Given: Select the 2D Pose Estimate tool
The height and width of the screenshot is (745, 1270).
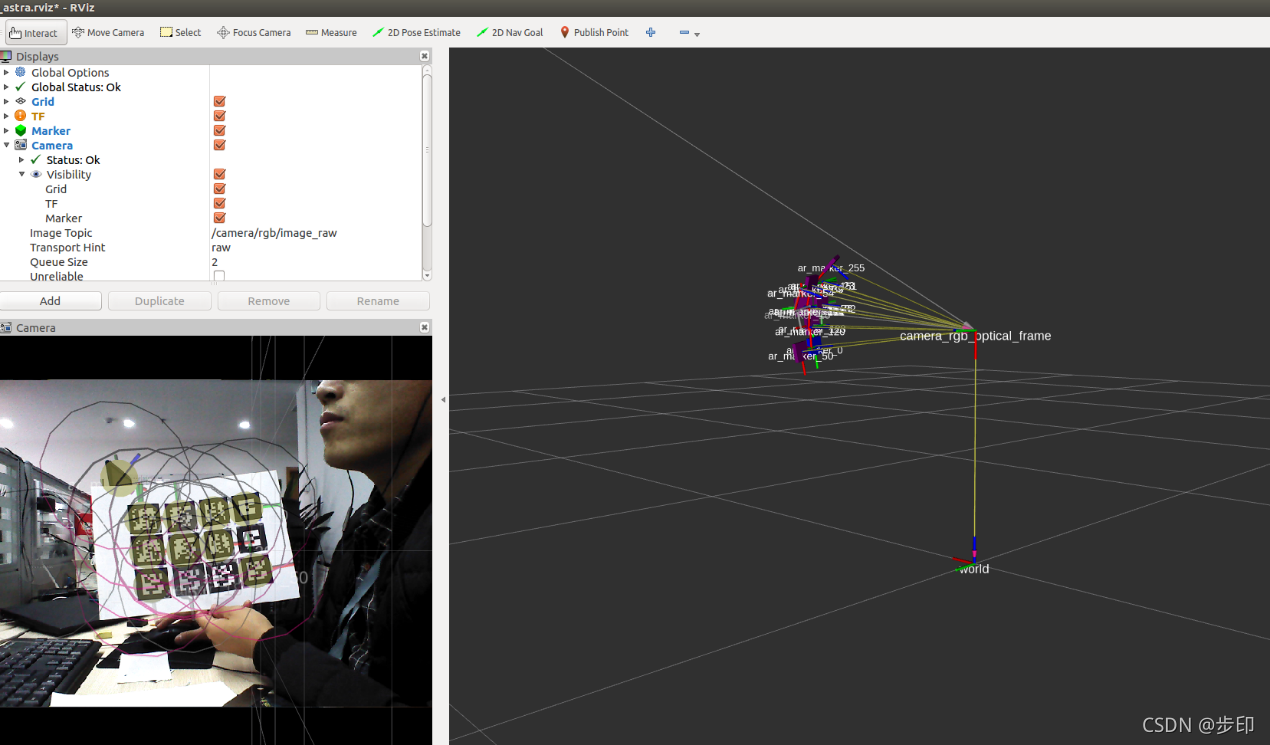Looking at the screenshot, I should pyautogui.click(x=416, y=32).
